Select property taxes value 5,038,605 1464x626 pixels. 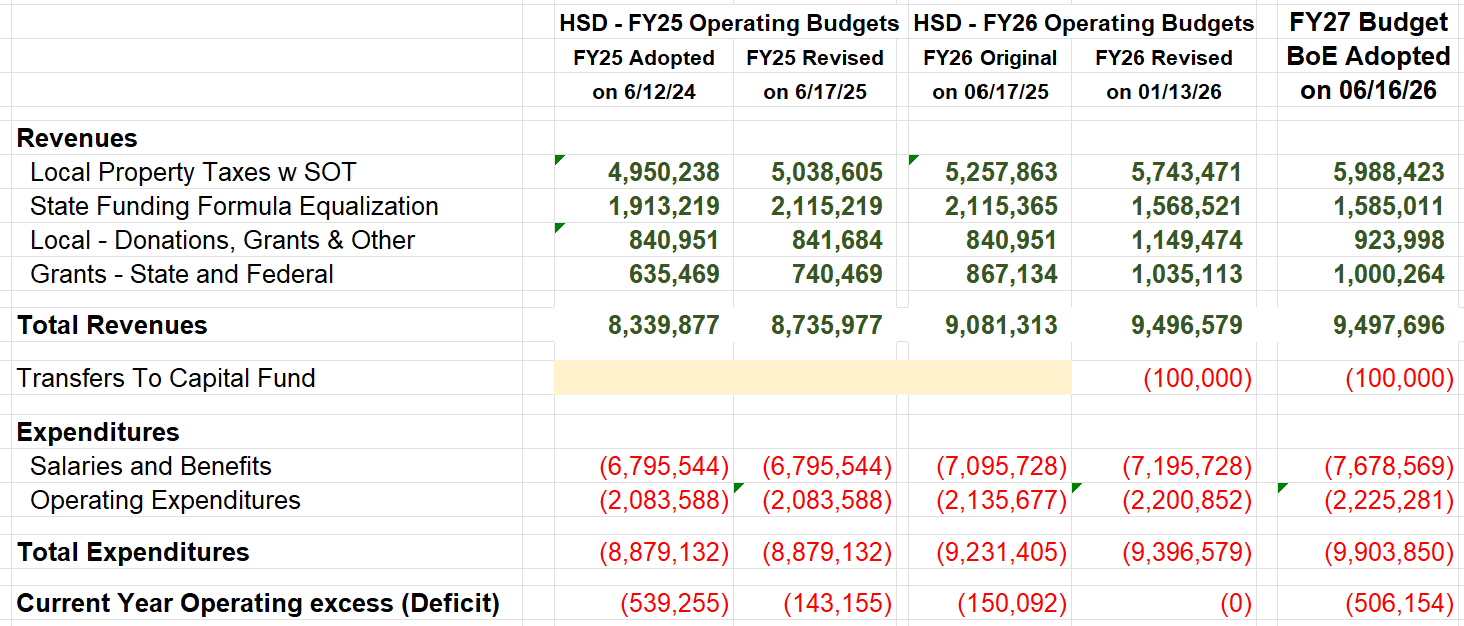coord(827,172)
